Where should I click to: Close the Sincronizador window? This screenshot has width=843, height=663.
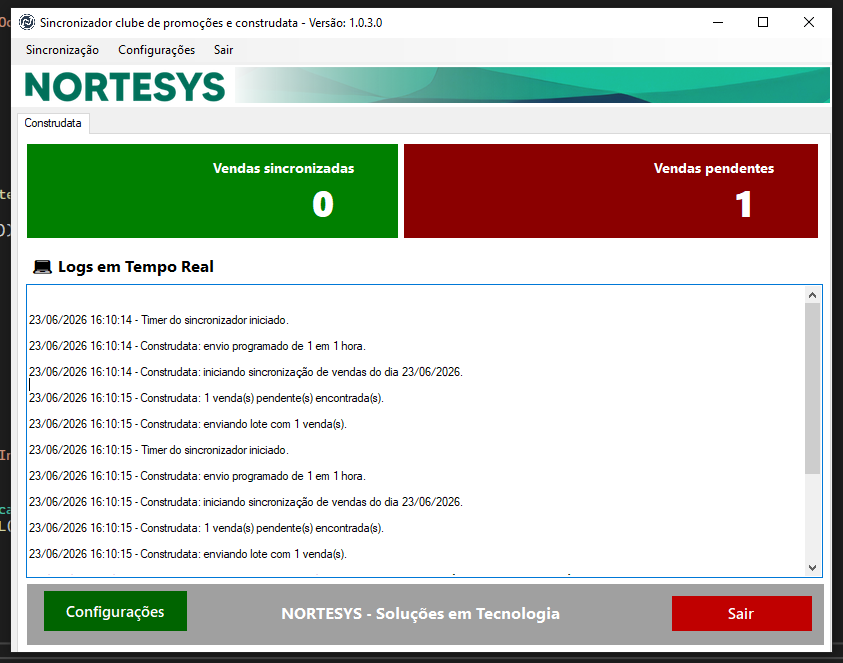tap(809, 23)
